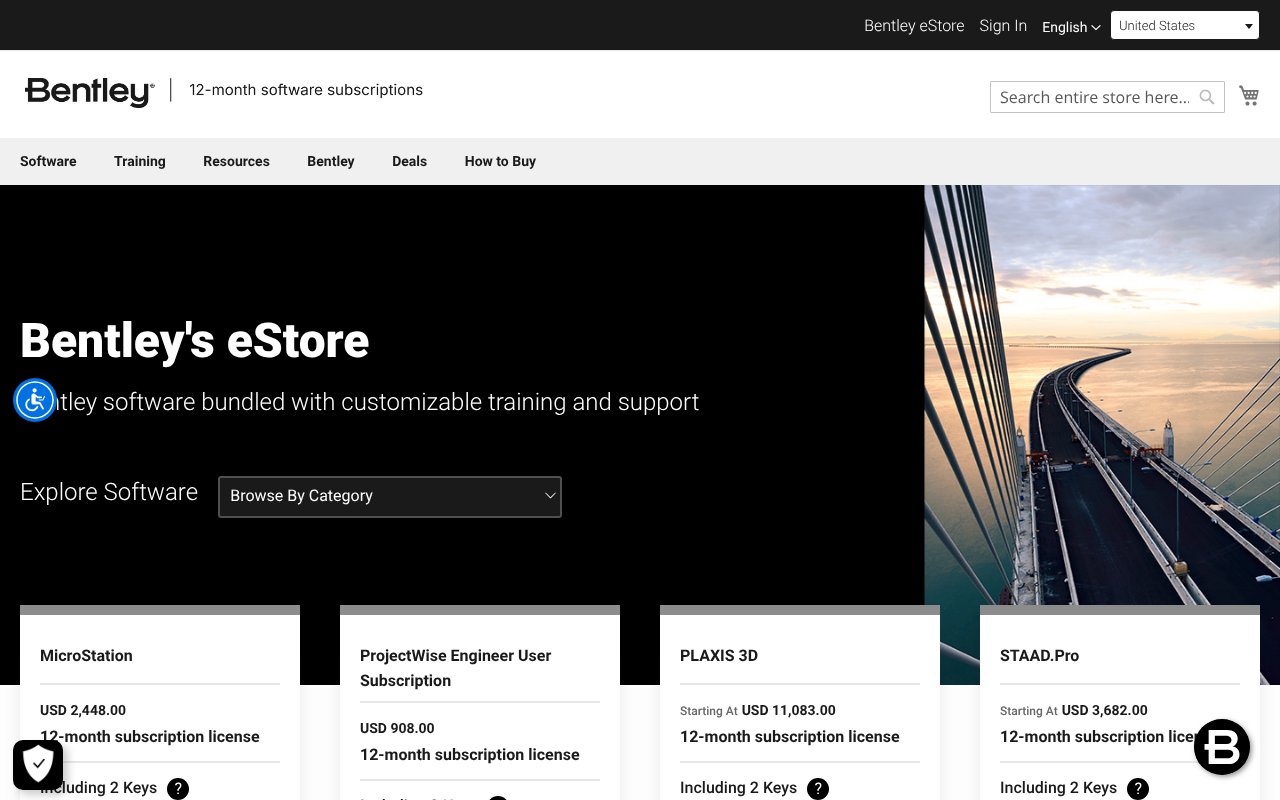Focus the Search entire store field
Image resolution: width=1280 pixels, height=800 pixels.
coord(1094,97)
